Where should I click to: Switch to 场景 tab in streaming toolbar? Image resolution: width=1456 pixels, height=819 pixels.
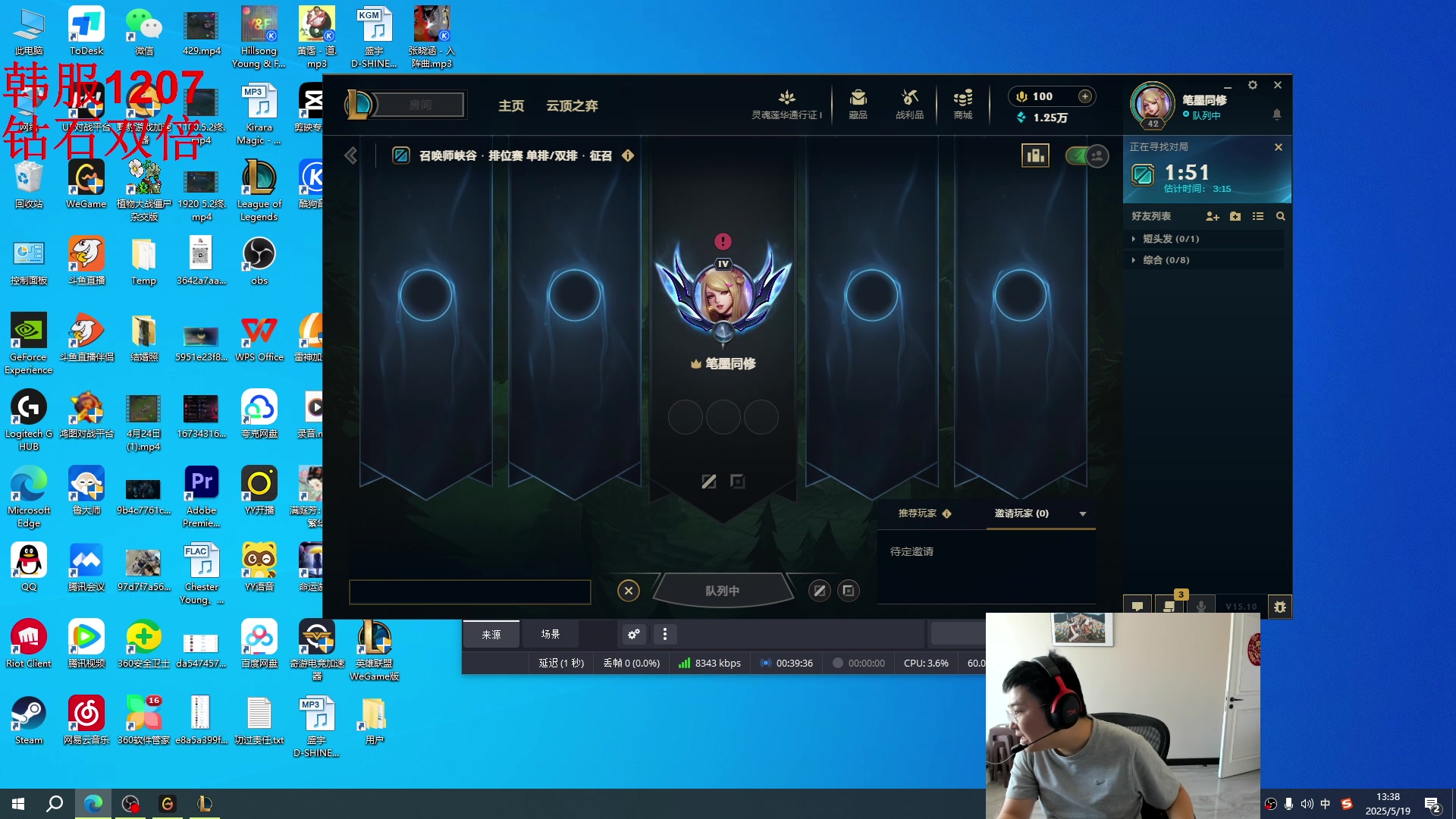(551, 634)
